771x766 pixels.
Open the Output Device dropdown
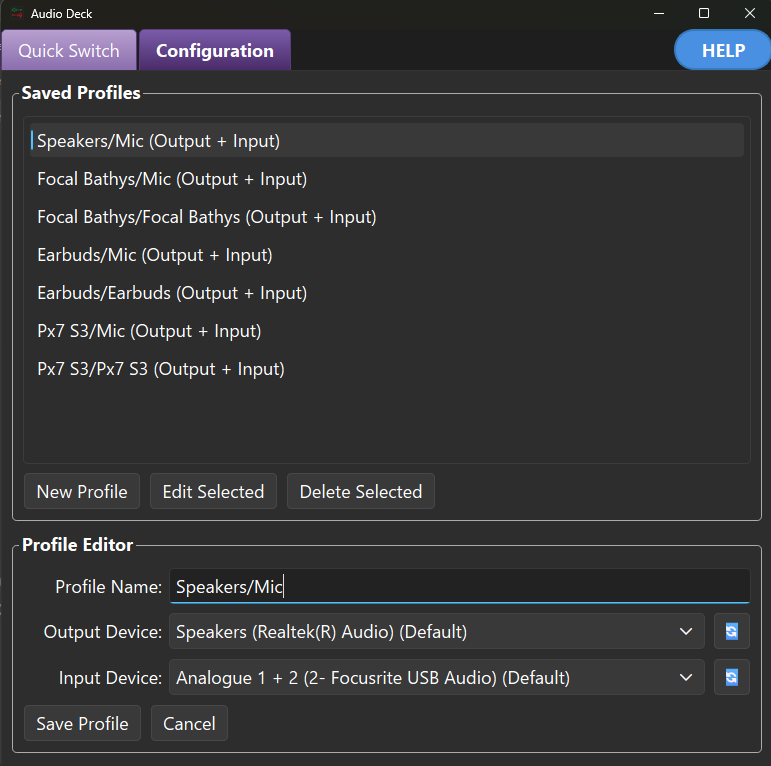[437, 631]
